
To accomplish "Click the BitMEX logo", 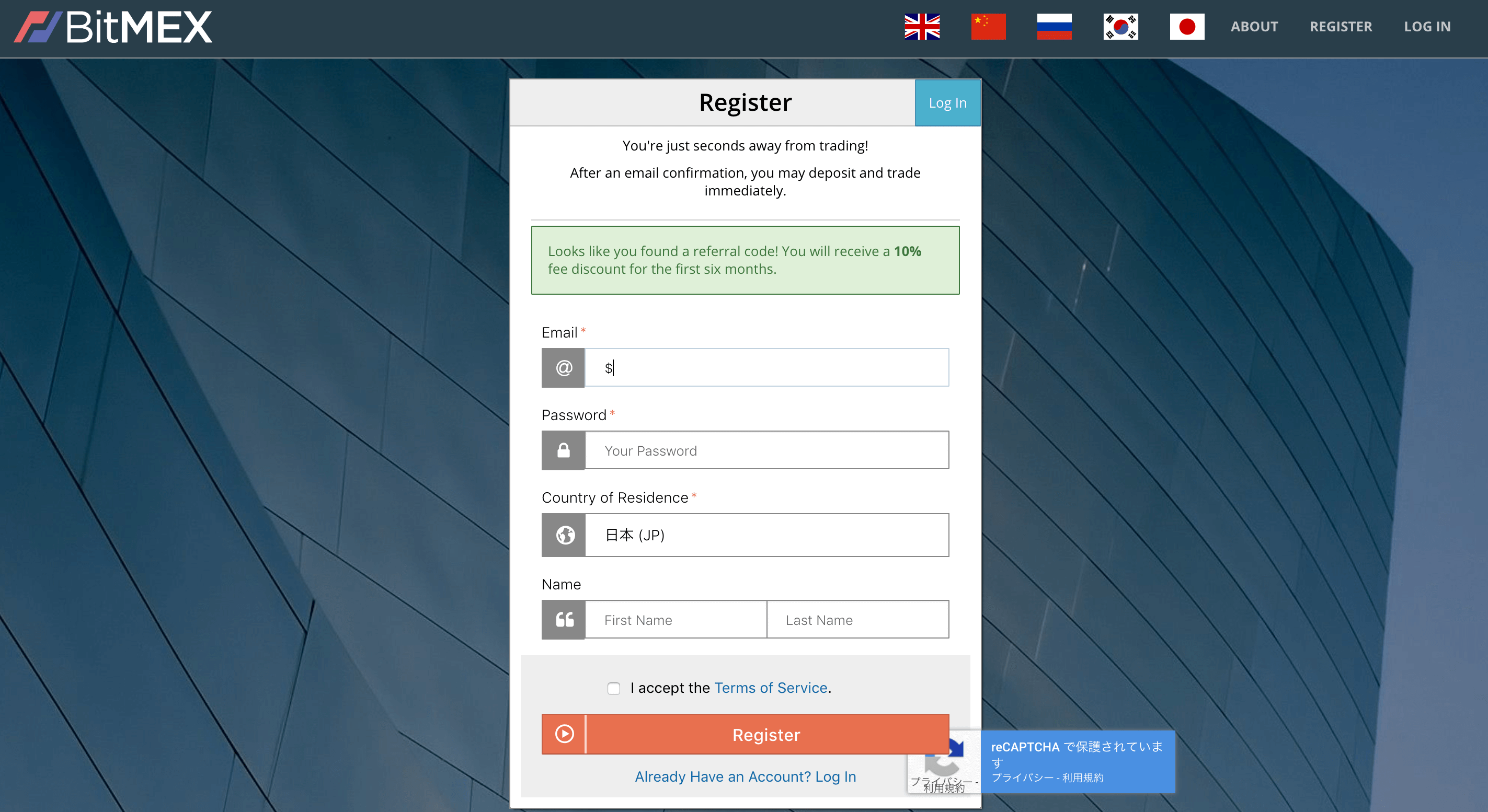I will click(113, 27).
